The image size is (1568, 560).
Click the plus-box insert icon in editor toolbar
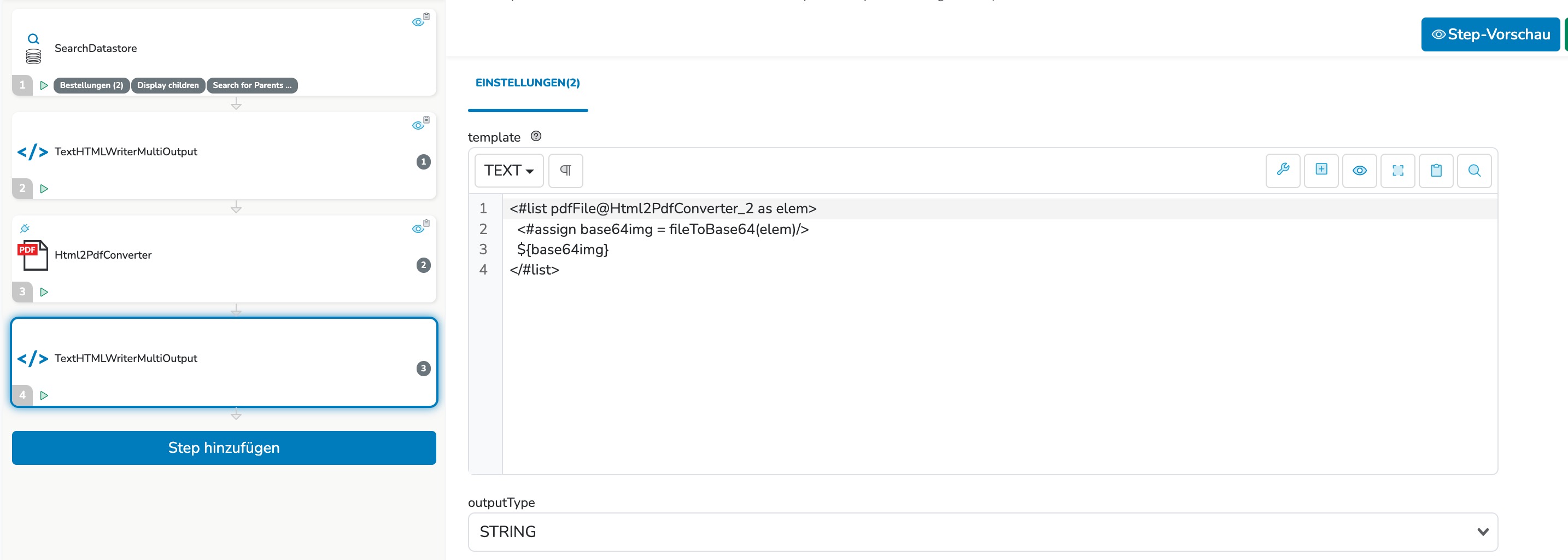pos(1321,171)
